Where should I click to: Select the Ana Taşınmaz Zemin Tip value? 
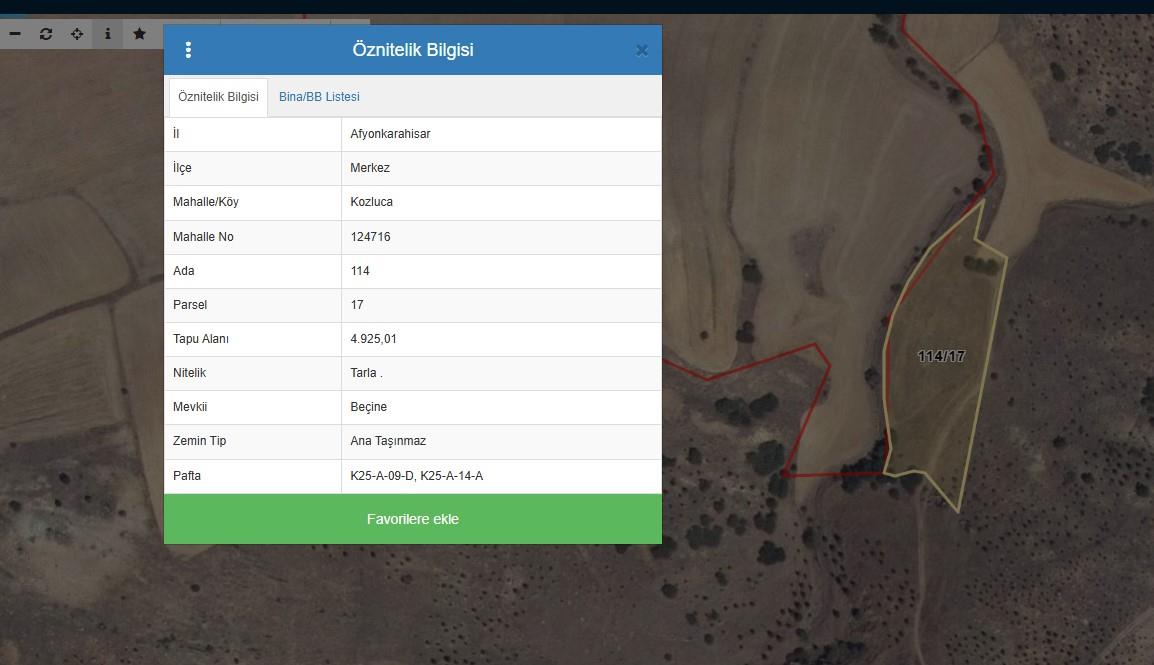[x=388, y=441]
